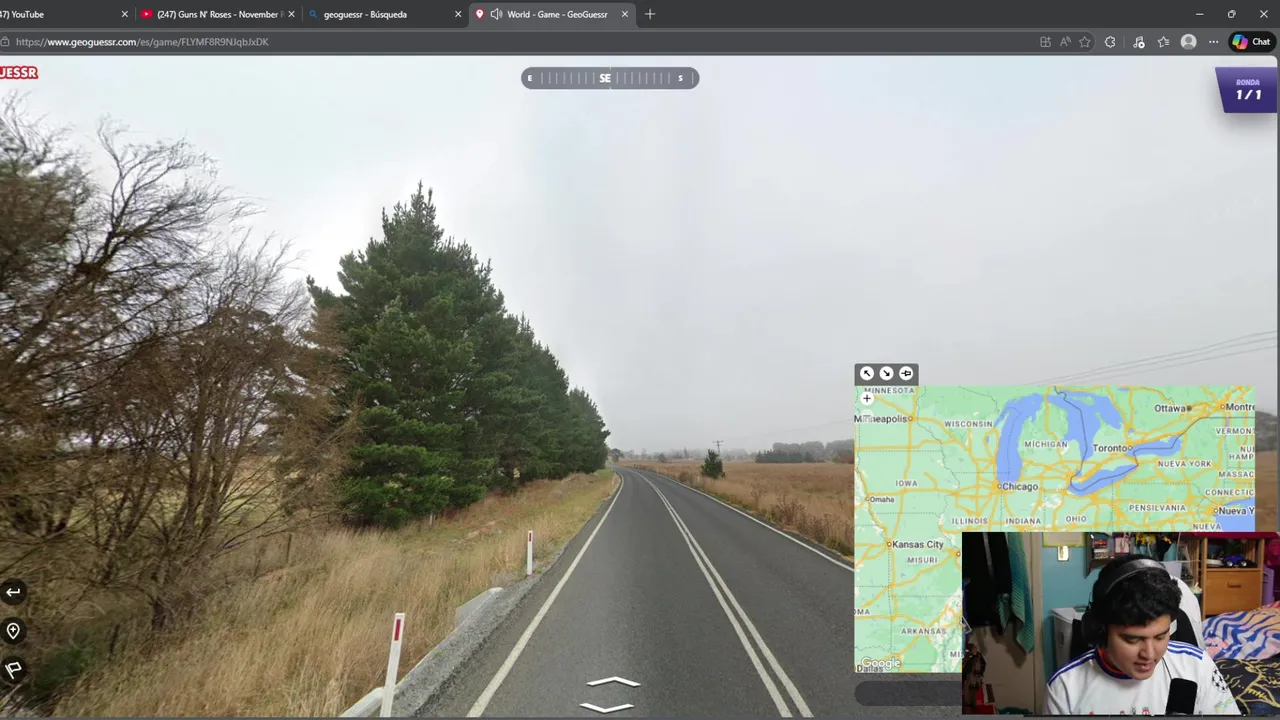
Task: Click the GeoGuessr logo
Action: pyautogui.click(x=19, y=72)
